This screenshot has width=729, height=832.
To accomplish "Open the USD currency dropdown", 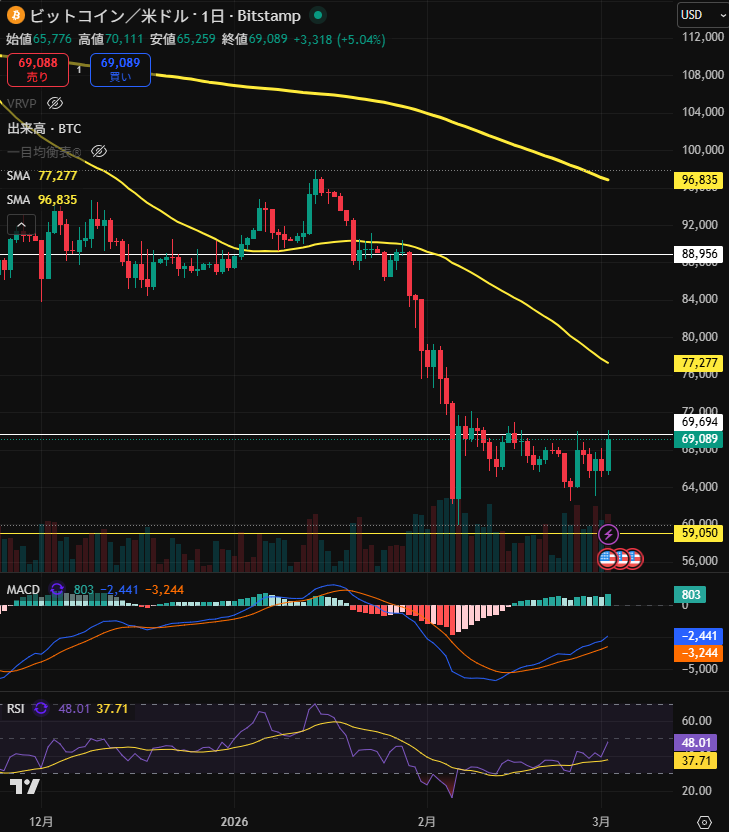I will point(697,15).
